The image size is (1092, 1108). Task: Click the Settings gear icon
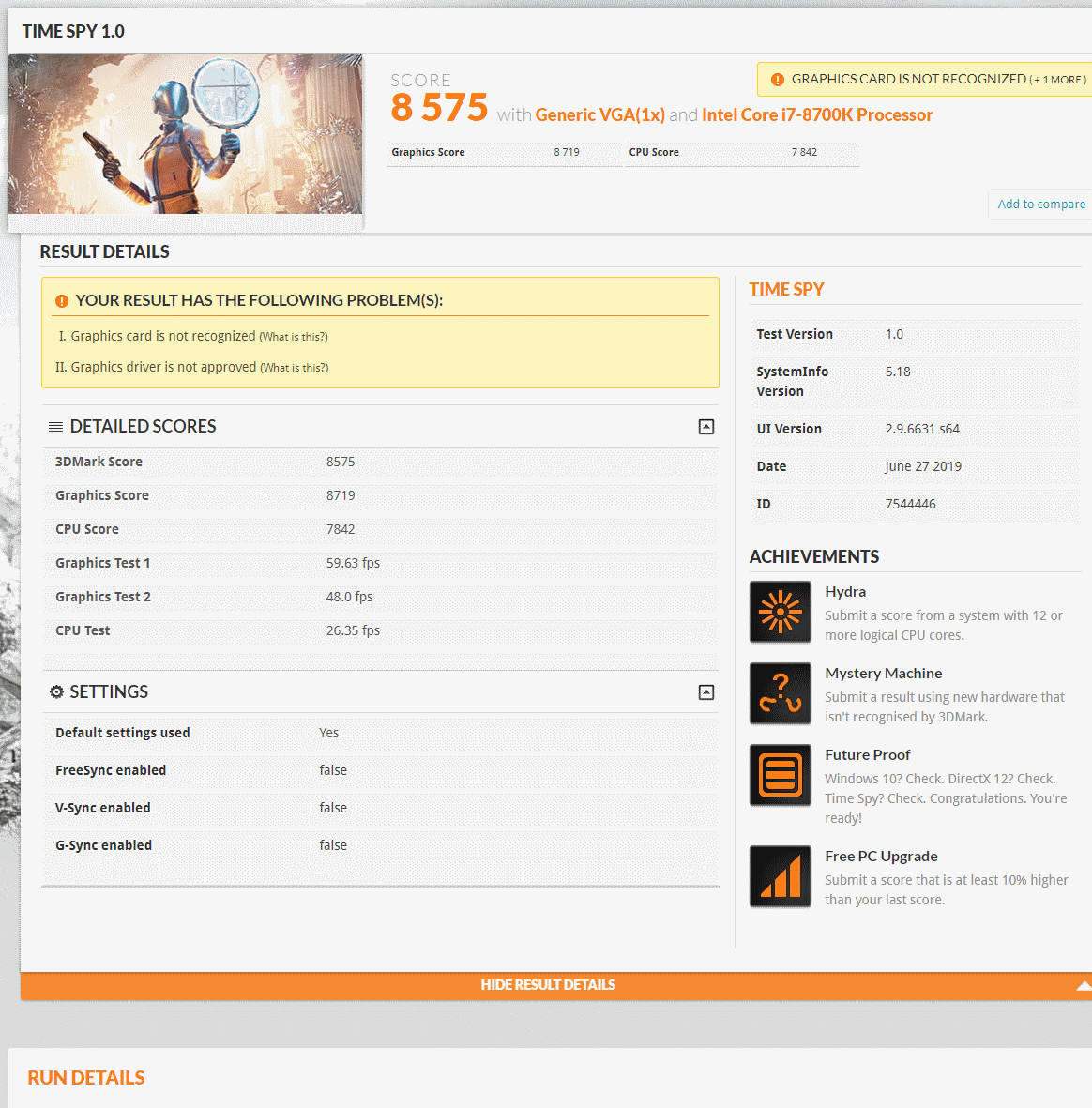pyautogui.click(x=56, y=692)
